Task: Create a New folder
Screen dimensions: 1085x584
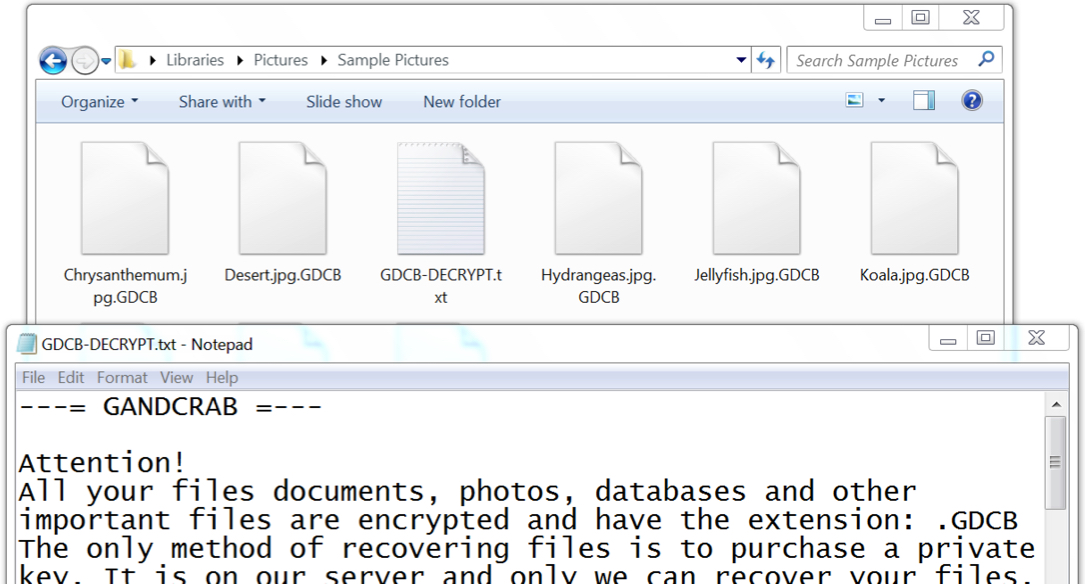Action: coord(462,102)
